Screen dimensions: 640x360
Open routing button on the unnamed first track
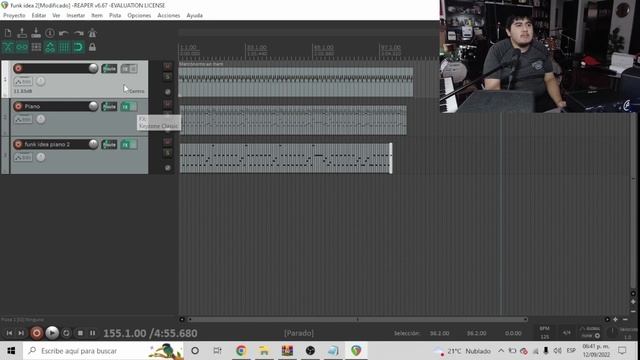(x=109, y=69)
